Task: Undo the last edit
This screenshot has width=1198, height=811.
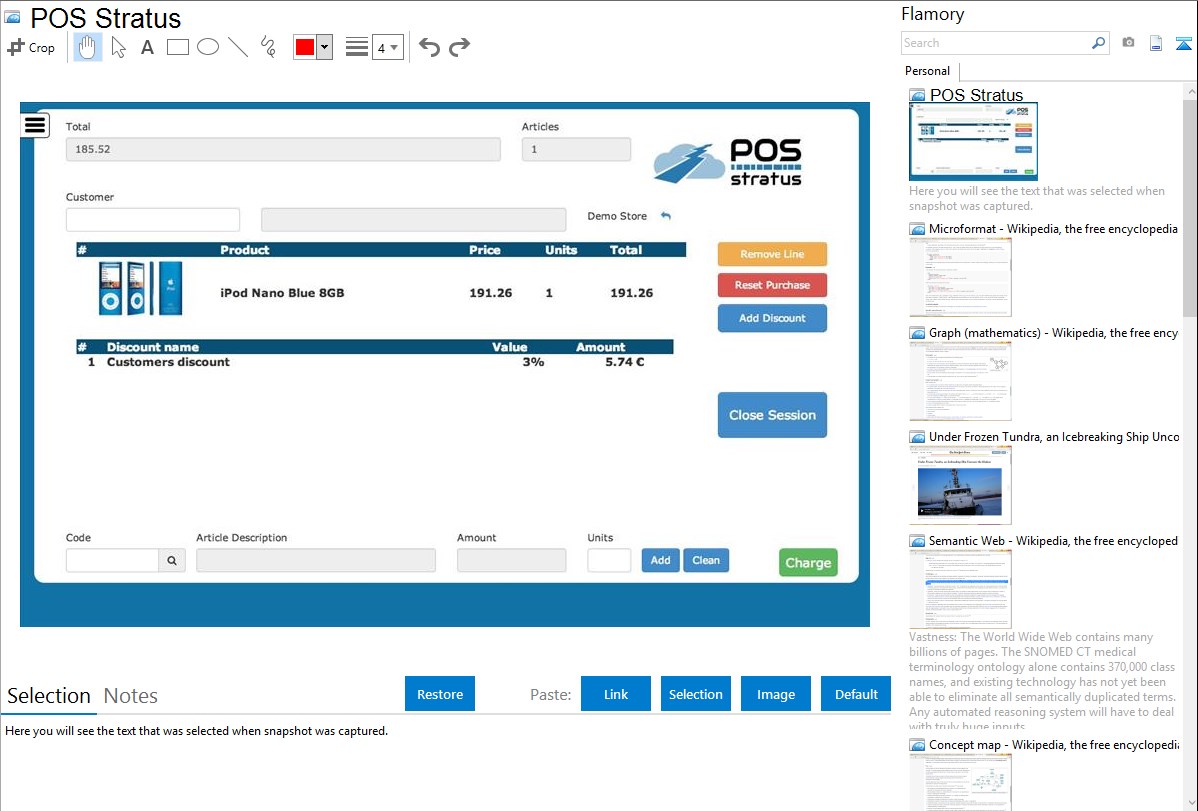Action: (x=429, y=47)
